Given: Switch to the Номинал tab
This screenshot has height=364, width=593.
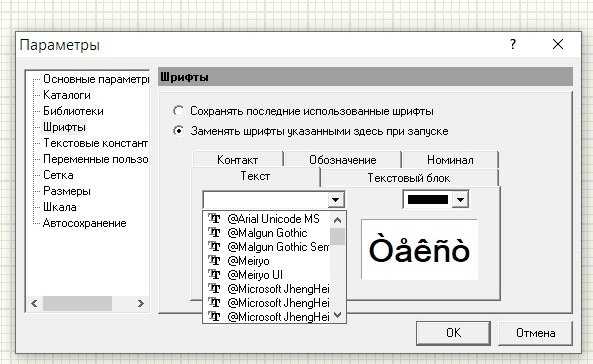Looking at the screenshot, I should click(x=450, y=160).
